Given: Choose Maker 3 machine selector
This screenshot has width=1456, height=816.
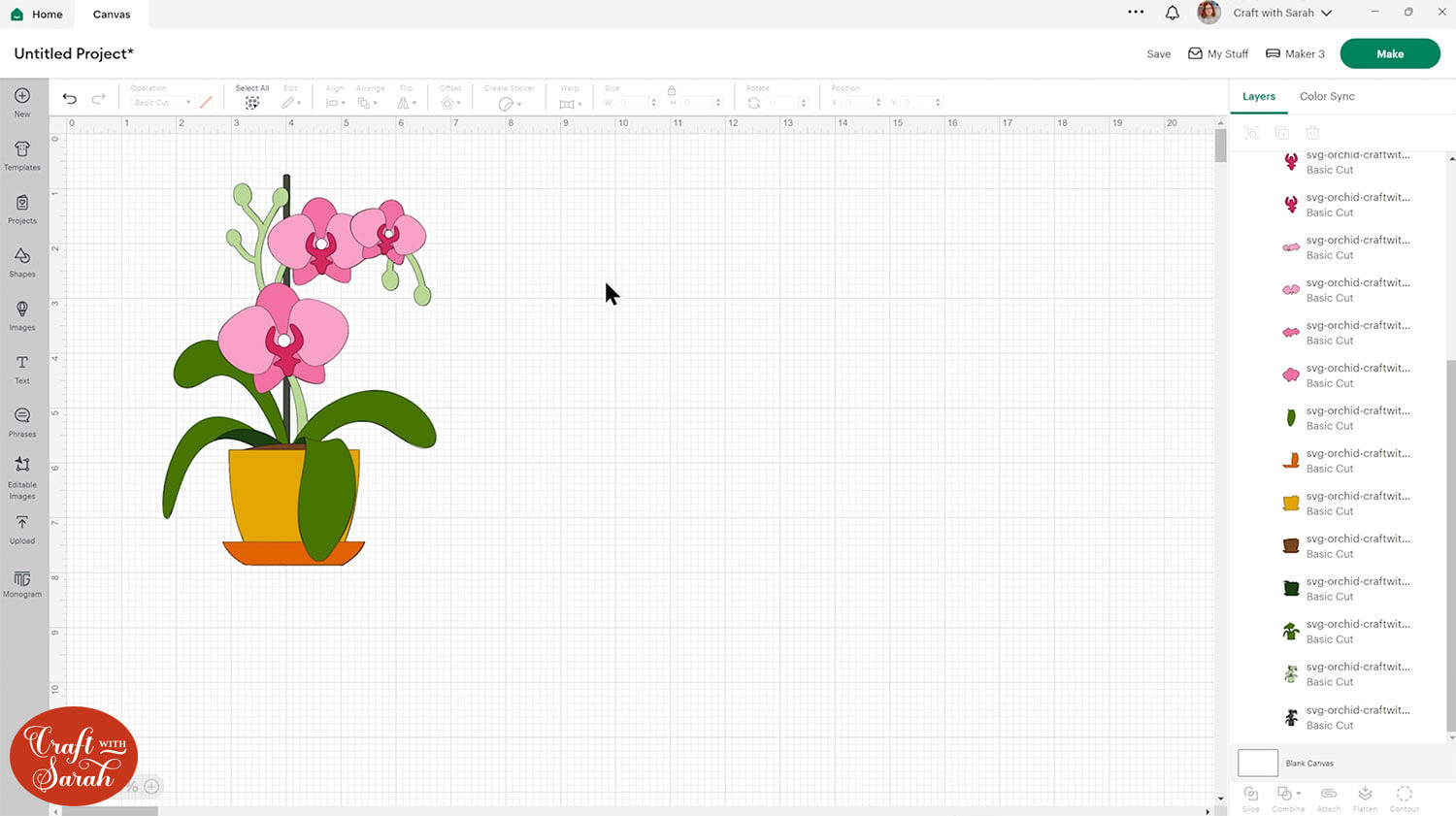Looking at the screenshot, I should [1295, 54].
